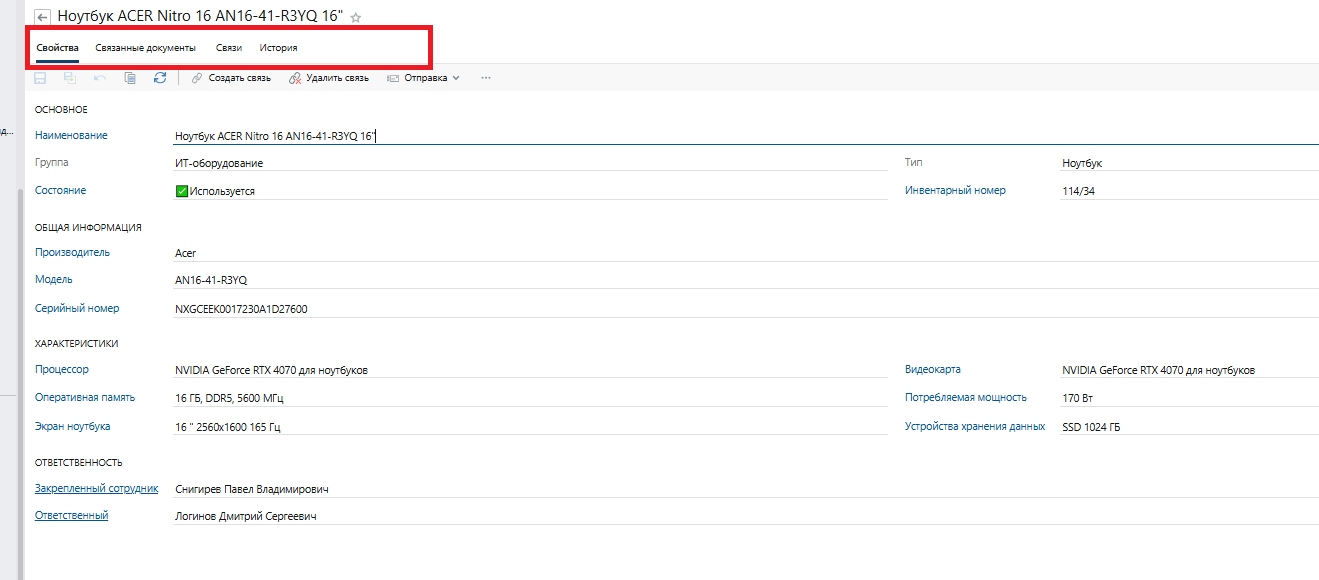Click the Copy card icon in toolbar
1319x580 pixels.
click(130, 78)
